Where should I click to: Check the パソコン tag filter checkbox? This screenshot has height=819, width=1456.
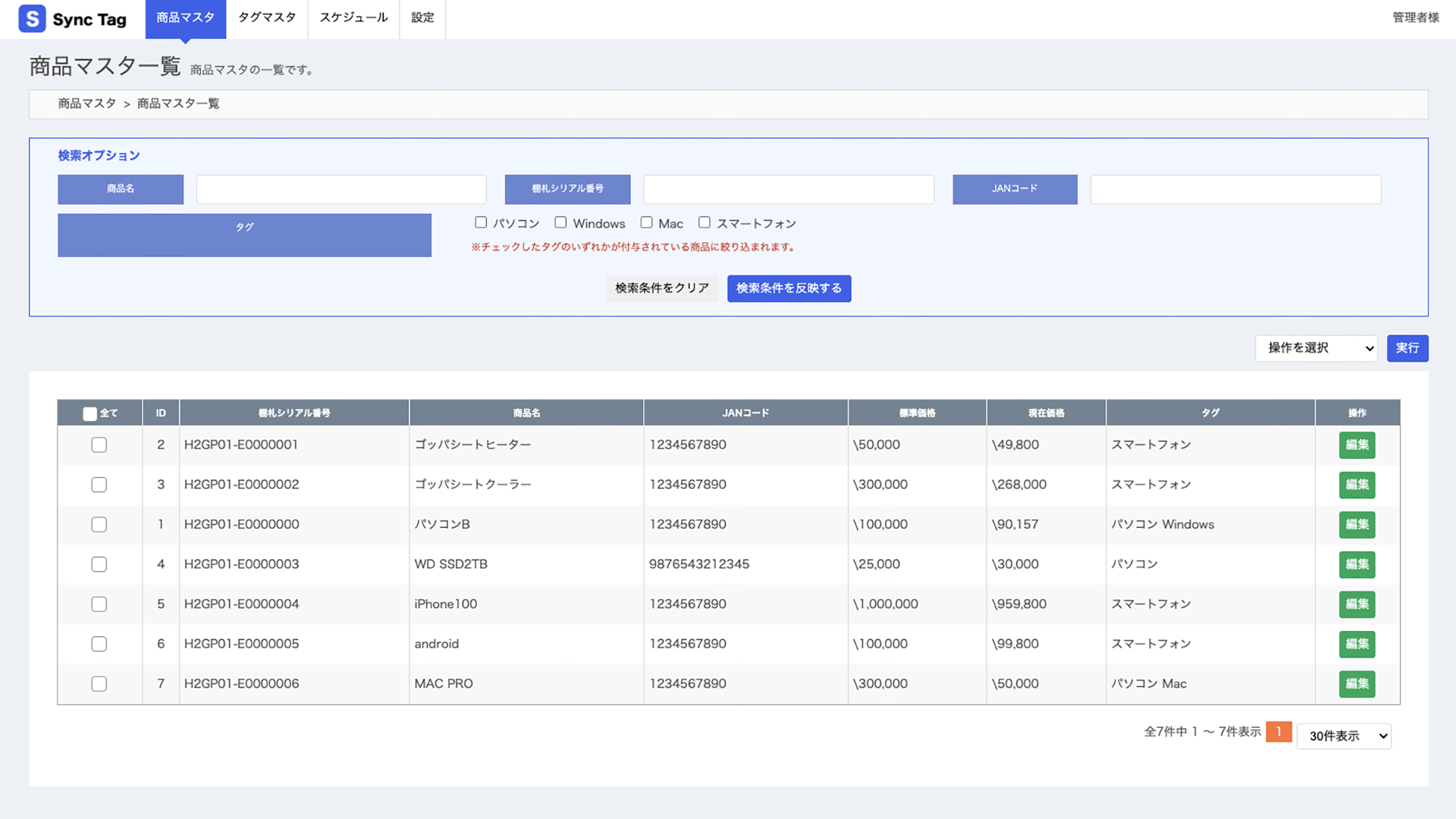(481, 223)
